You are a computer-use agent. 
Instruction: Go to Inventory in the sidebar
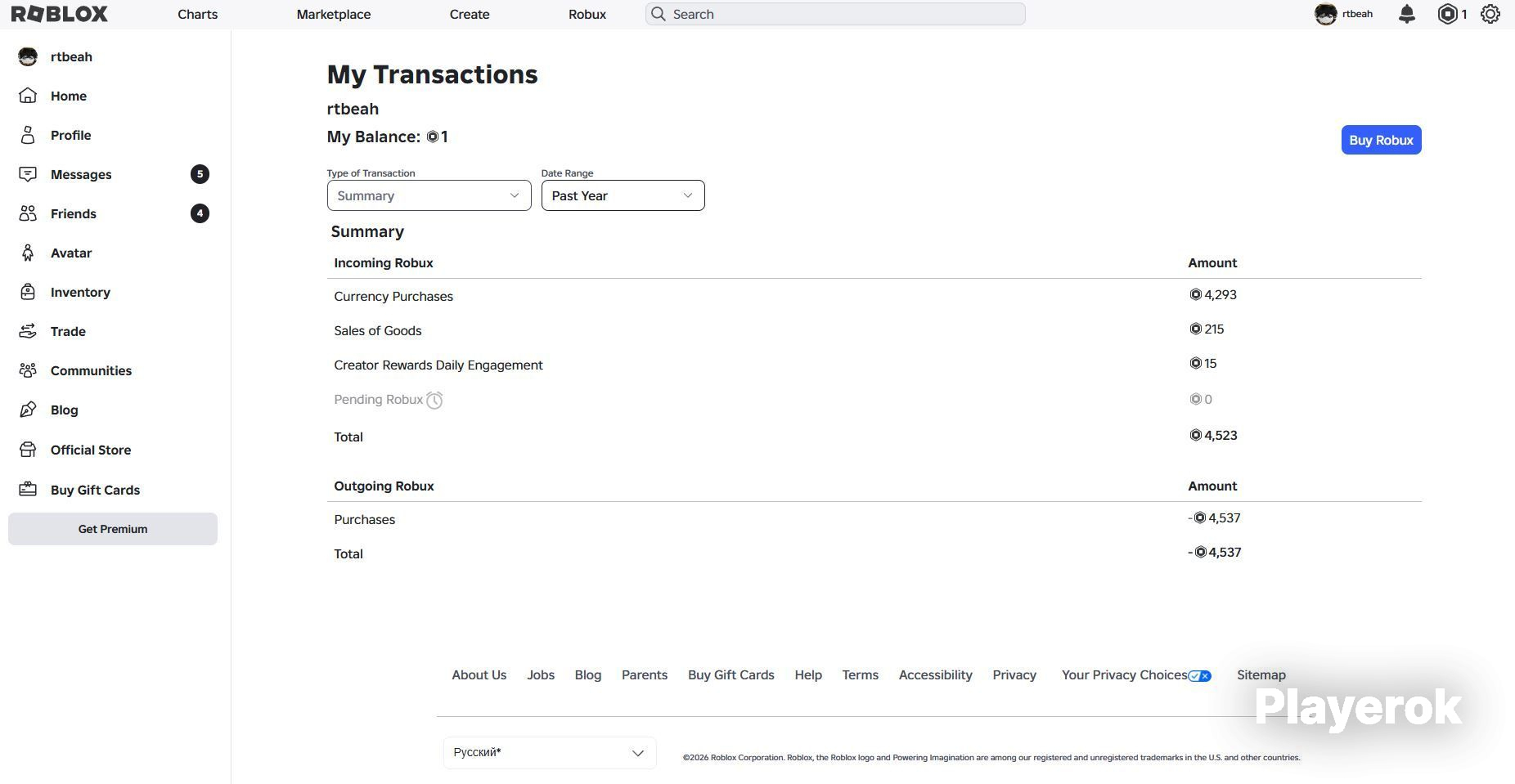click(80, 292)
